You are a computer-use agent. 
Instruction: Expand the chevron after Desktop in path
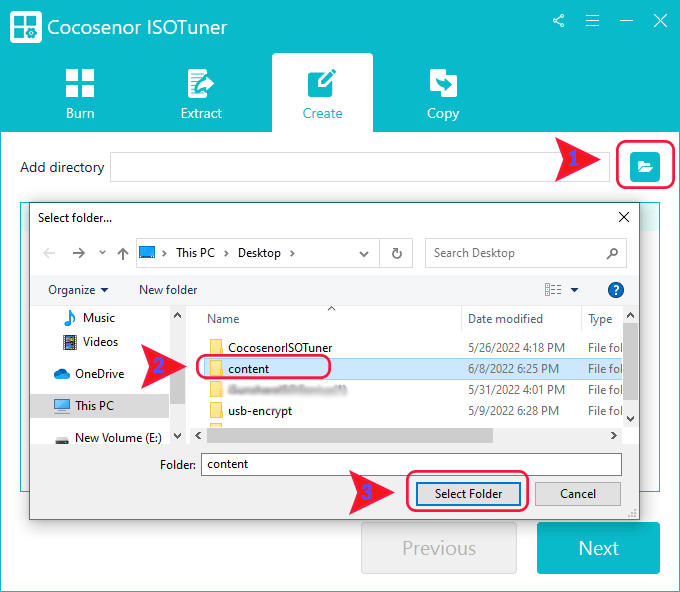point(292,253)
